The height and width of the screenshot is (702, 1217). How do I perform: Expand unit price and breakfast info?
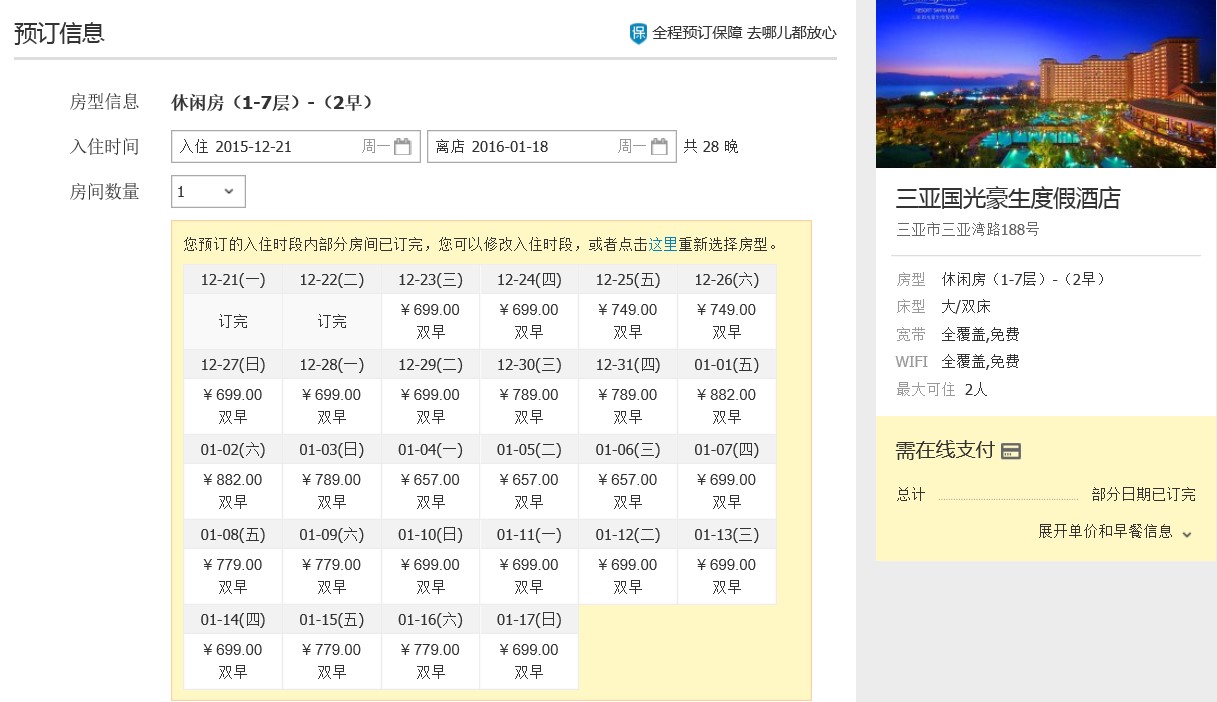tap(1115, 532)
